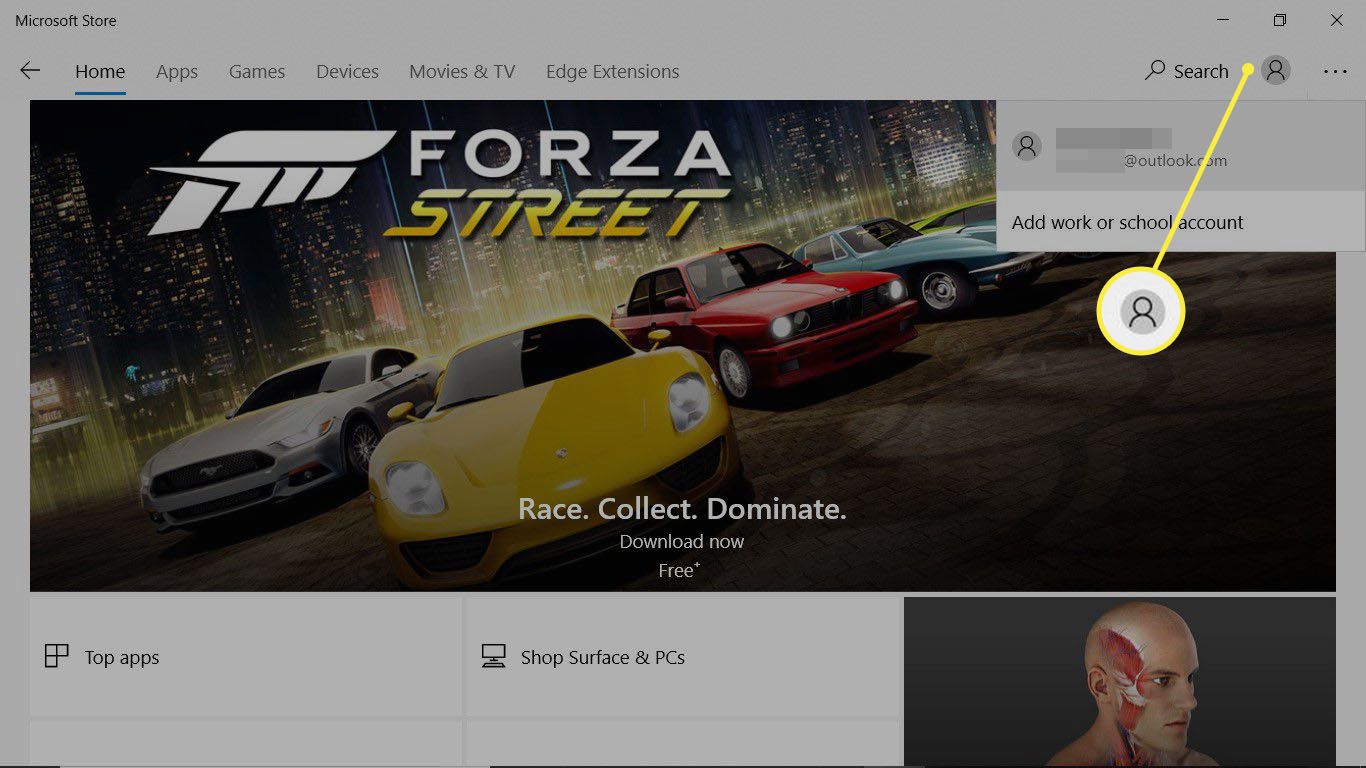The image size is (1366, 768).
Task: Click the Shop Surface computer icon
Action: point(493,656)
